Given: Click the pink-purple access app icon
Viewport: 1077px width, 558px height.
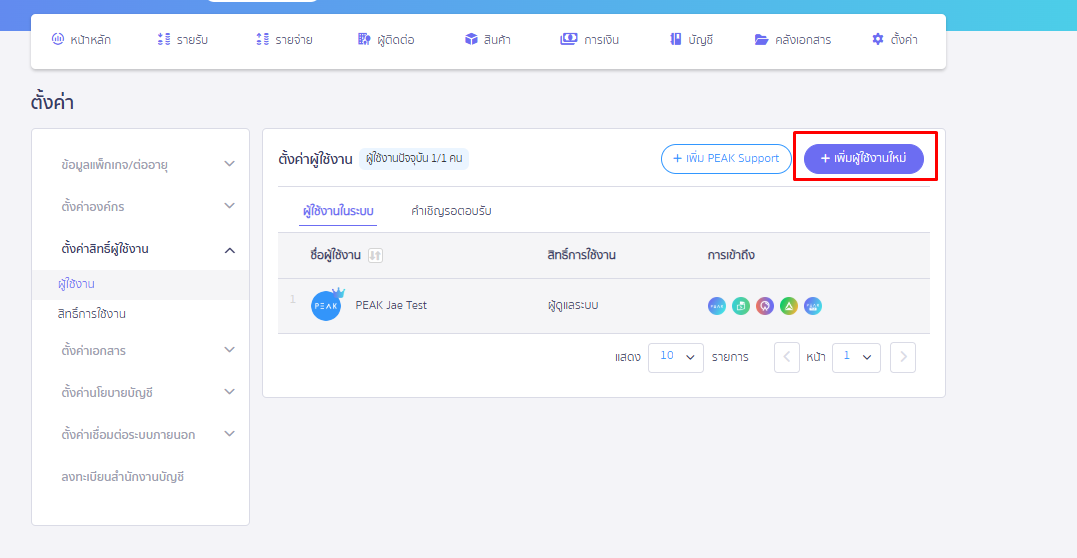Looking at the screenshot, I should (x=765, y=306).
